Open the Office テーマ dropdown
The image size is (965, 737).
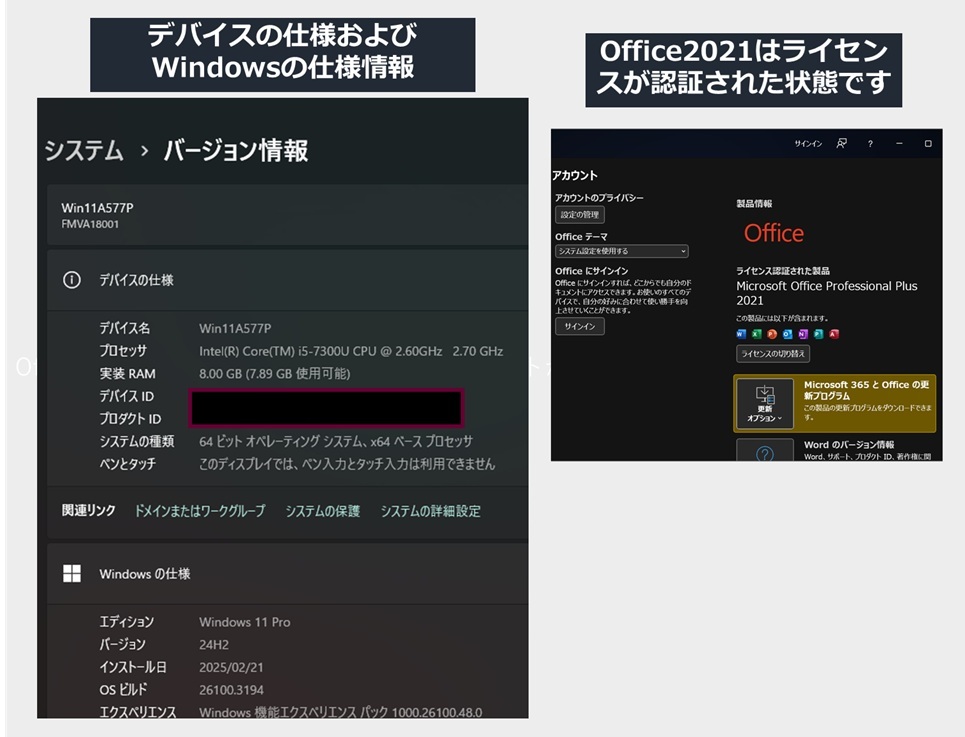(x=622, y=251)
